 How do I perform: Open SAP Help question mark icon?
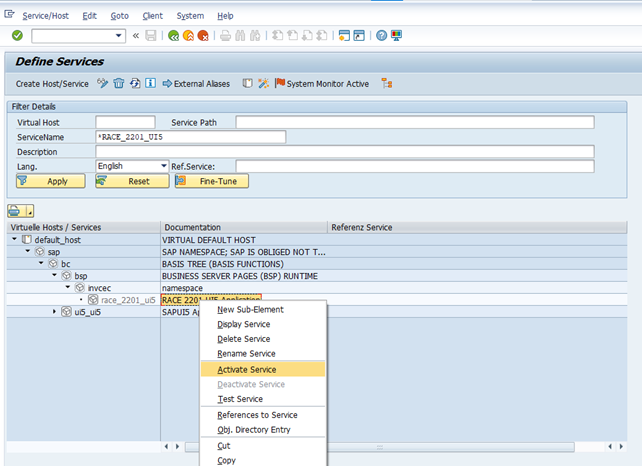(x=381, y=36)
